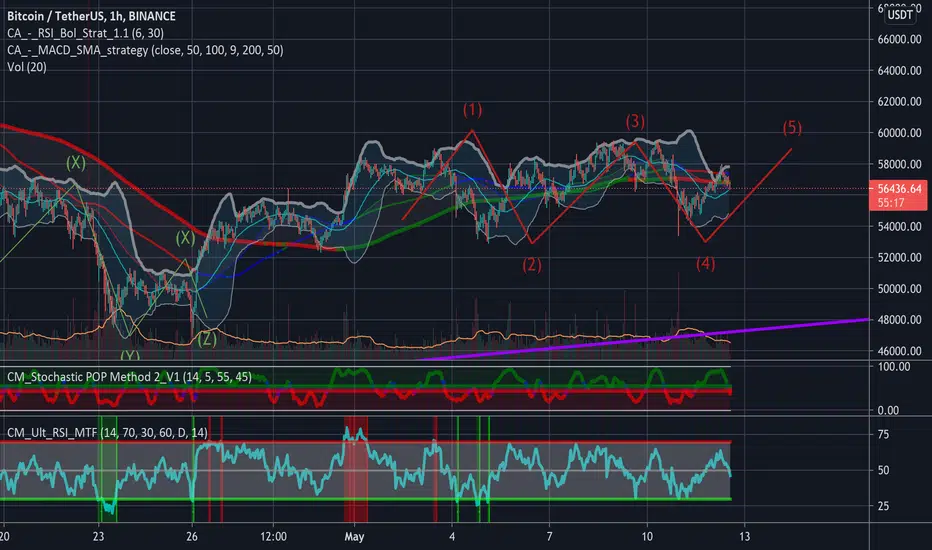Screen dimensions: 932x550
Task: Click the 60000.00 price axis label
Action: 899,133
